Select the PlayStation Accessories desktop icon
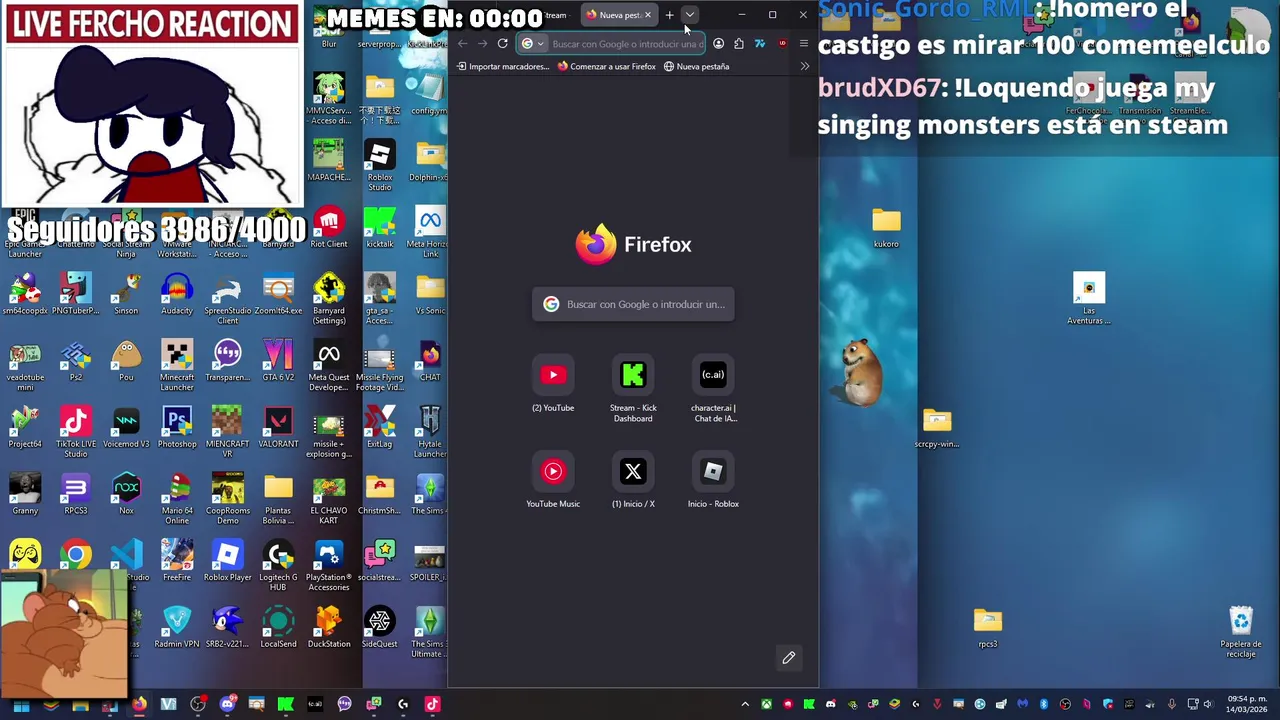The height and width of the screenshot is (720, 1280). click(x=329, y=565)
